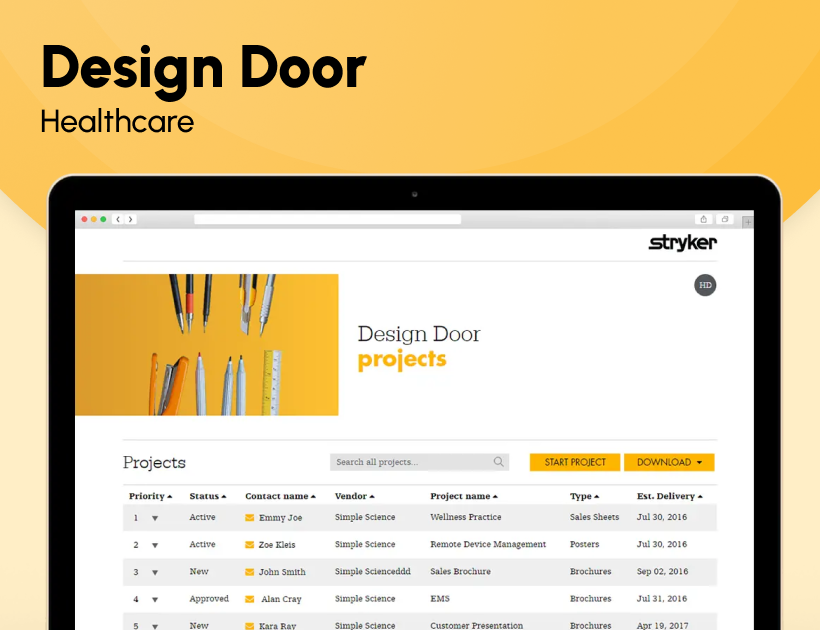This screenshot has height=630, width=820.
Task: Toggle Est. Delivery sort direction
Action: tap(670, 495)
